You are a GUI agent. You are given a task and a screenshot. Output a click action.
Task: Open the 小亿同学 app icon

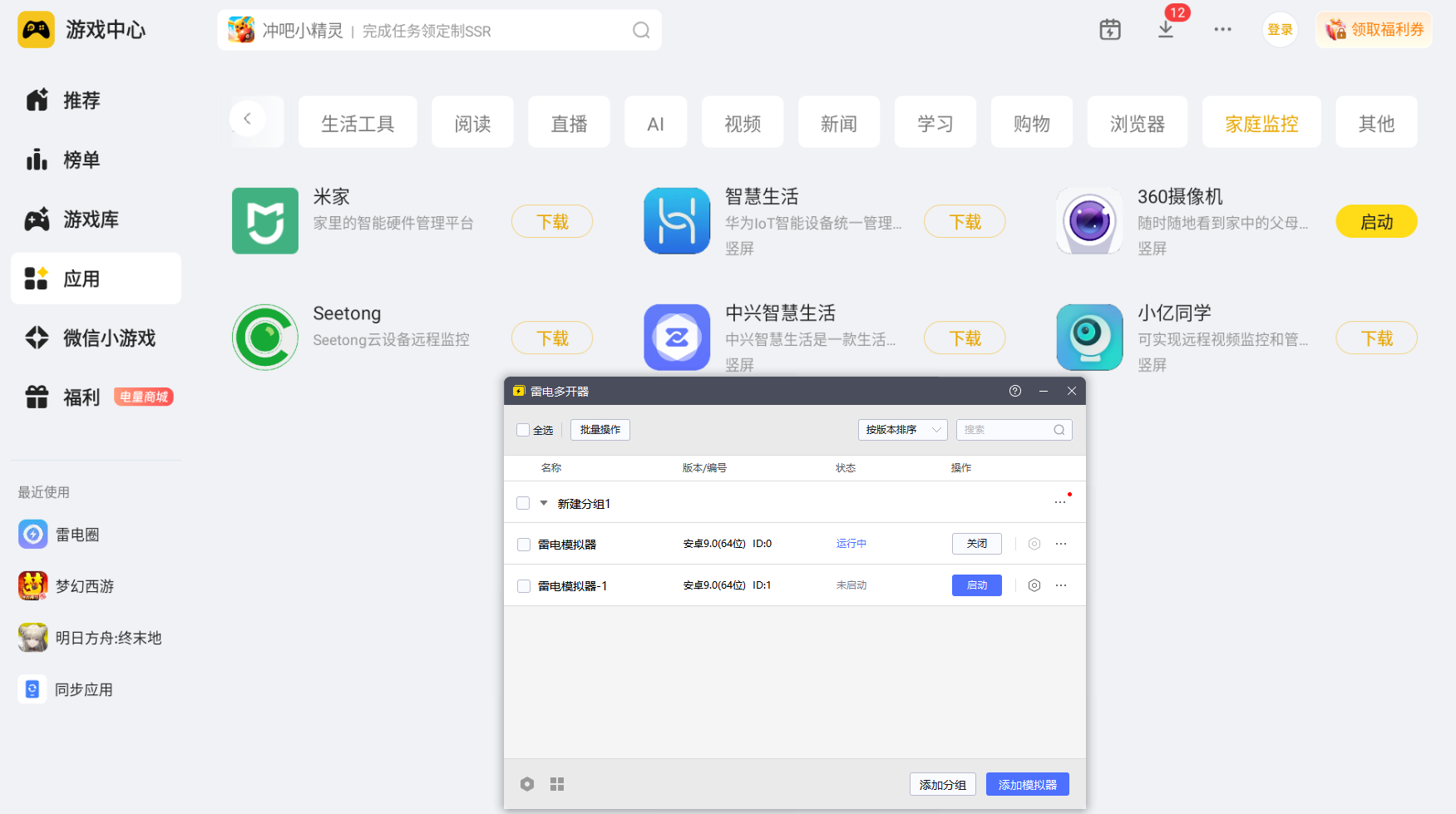(1089, 338)
